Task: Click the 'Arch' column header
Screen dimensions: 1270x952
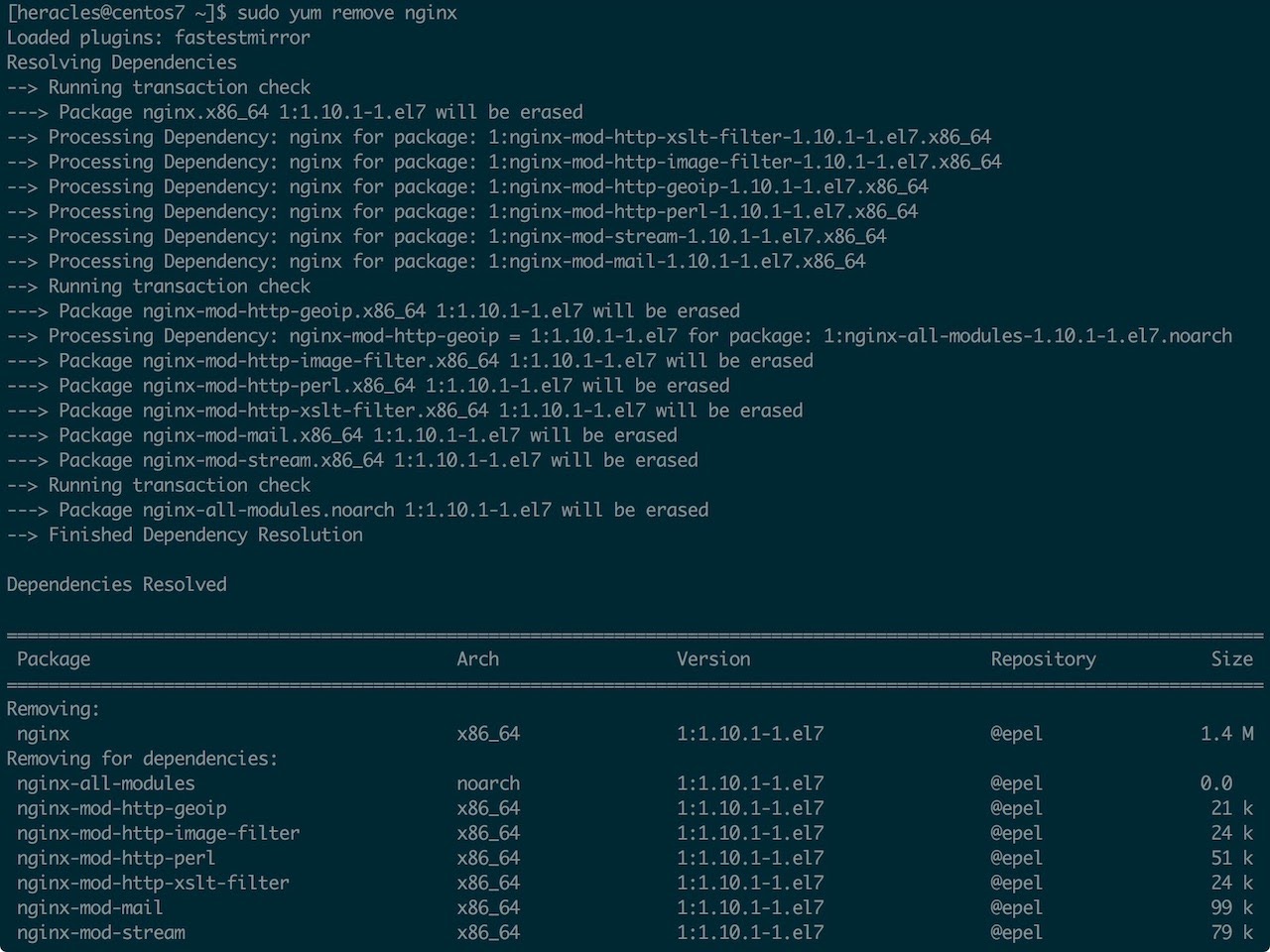Action: [x=478, y=658]
